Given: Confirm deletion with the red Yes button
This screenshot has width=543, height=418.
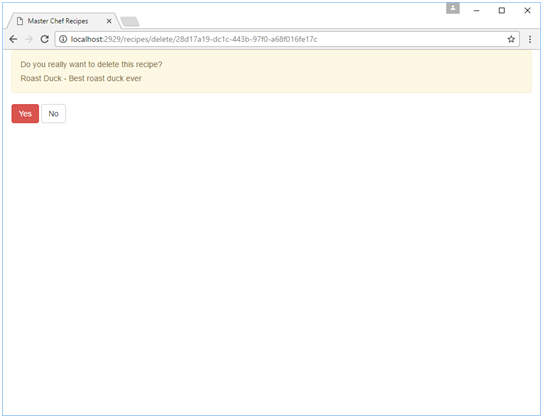Looking at the screenshot, I should pos(25,114).
